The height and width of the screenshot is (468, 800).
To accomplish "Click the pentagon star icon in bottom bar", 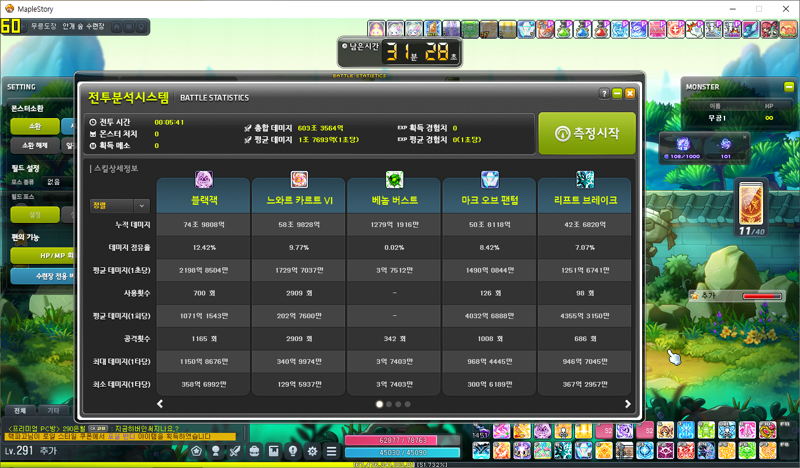I will [x=196, y=451].
